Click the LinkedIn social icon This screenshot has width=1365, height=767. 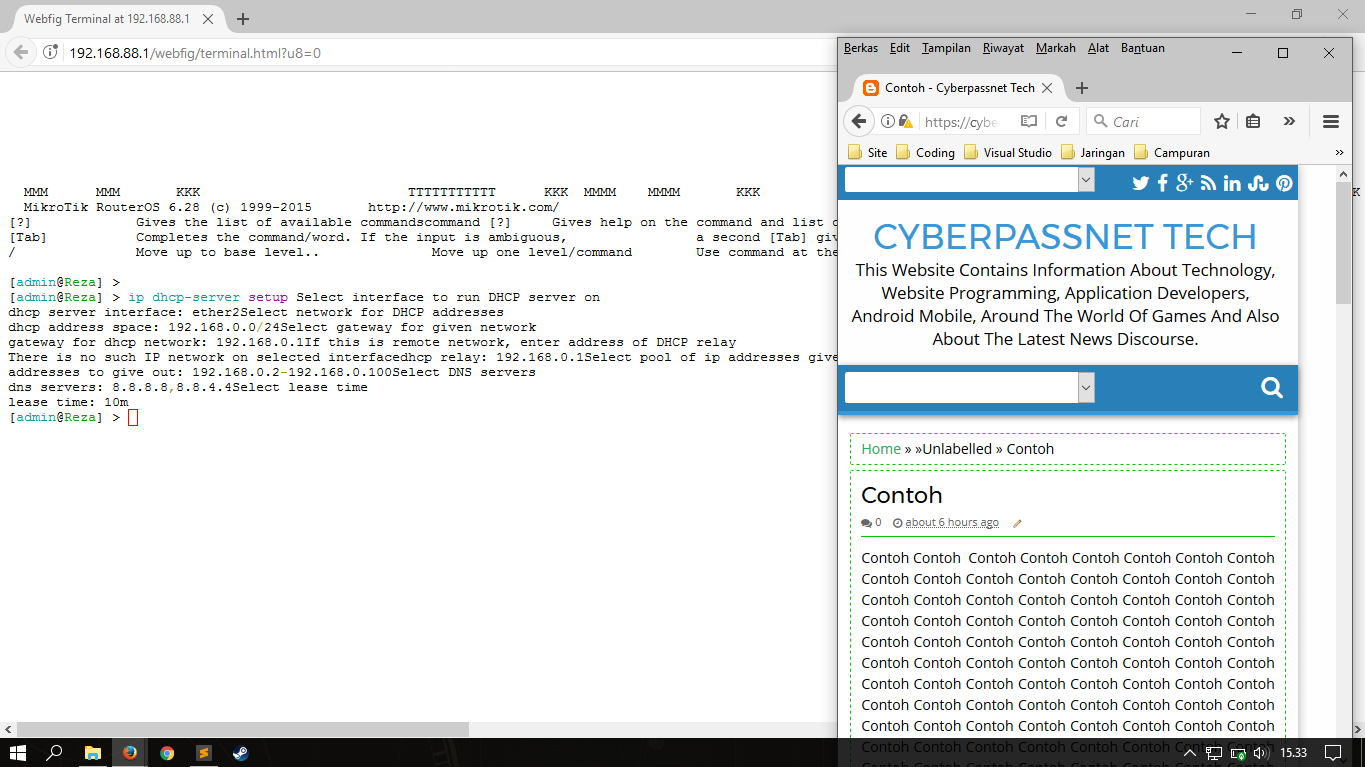click(1232, 183)
